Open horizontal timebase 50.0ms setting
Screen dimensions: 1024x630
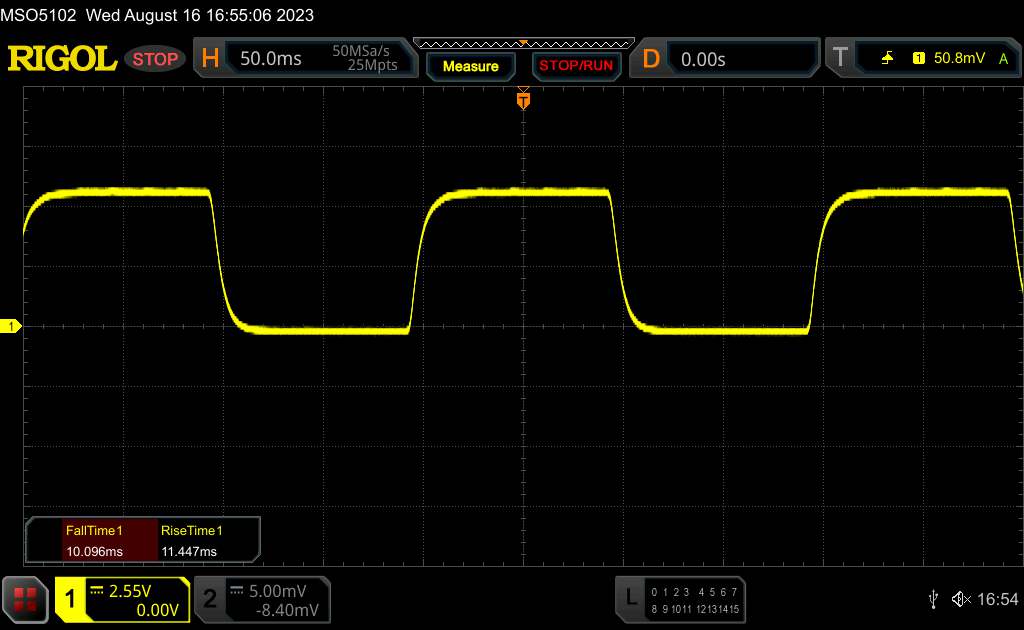[270, 59]
